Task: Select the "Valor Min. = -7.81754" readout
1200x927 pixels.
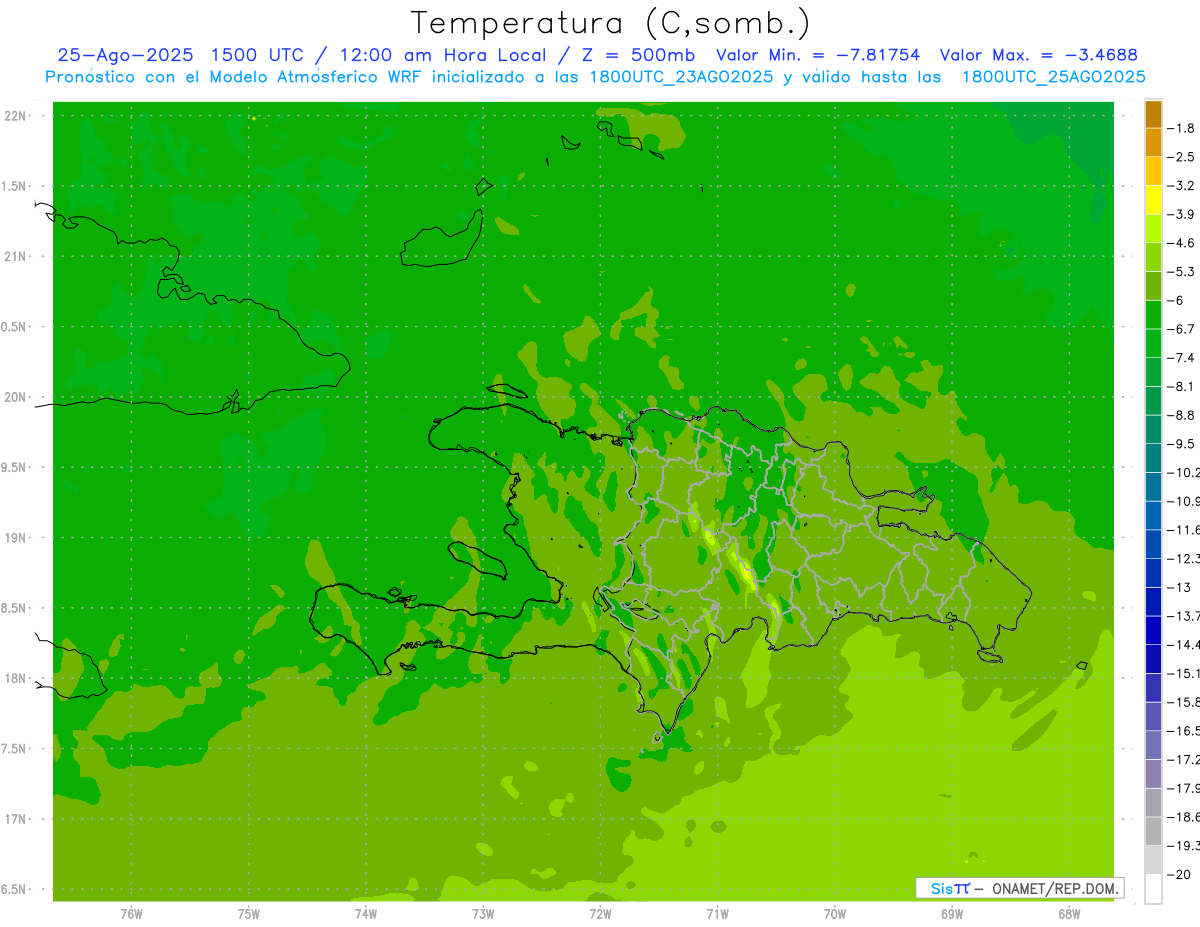Action: click(x=818, y=55)
